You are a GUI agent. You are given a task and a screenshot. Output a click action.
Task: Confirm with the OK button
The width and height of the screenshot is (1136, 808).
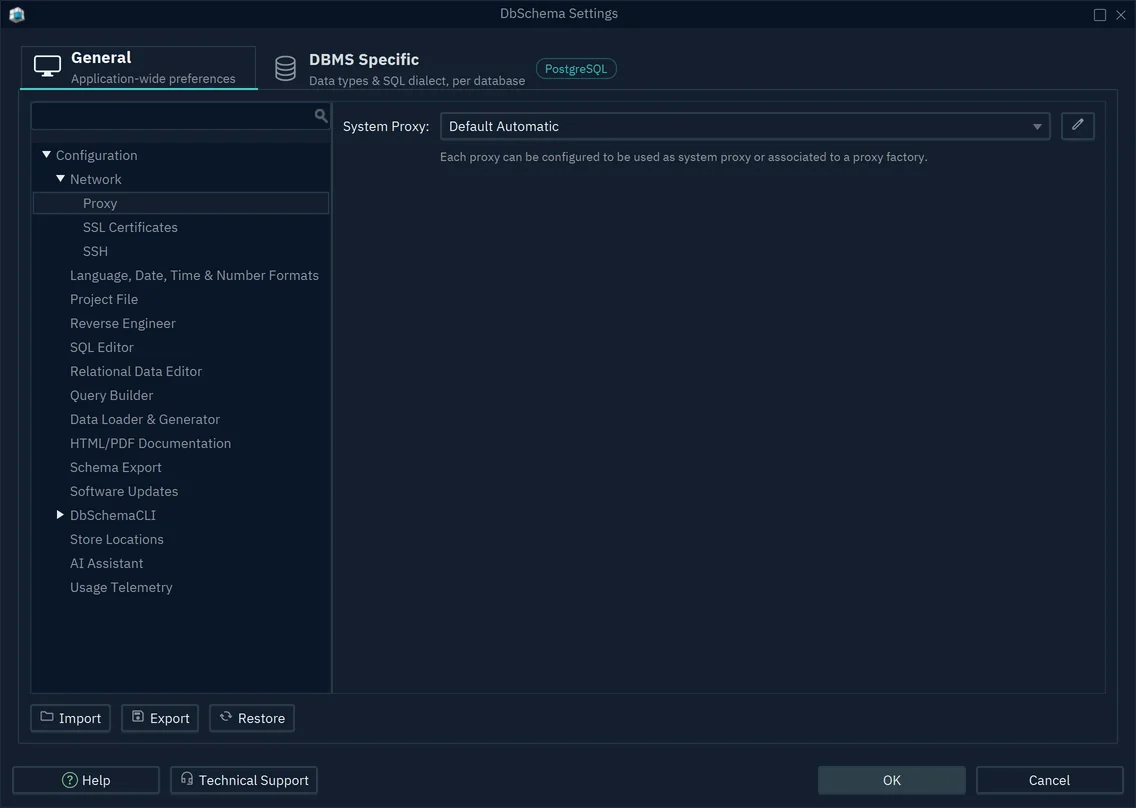[x=892, y=780]
